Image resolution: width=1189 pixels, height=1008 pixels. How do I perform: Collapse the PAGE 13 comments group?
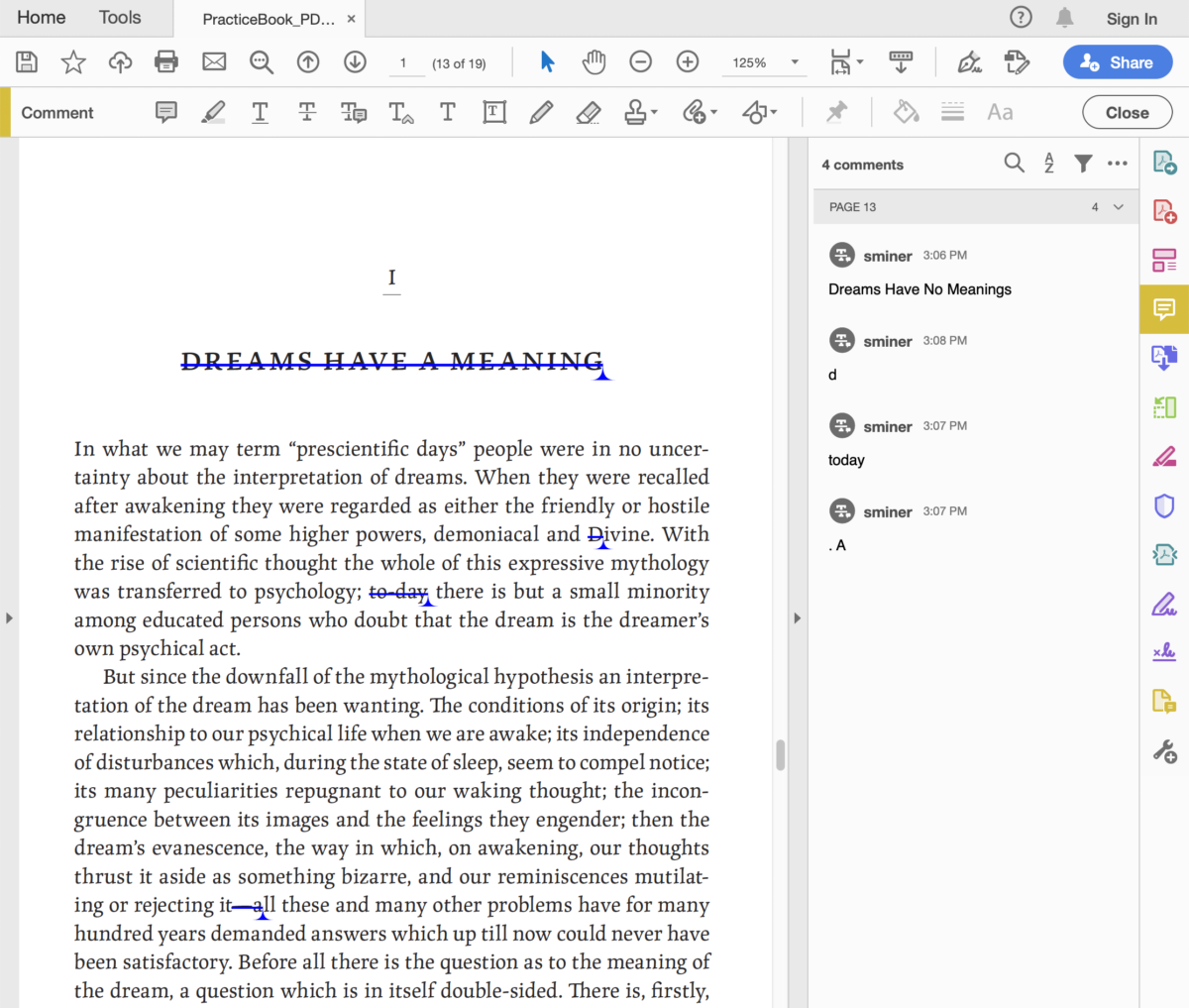tap(1118, 207)
